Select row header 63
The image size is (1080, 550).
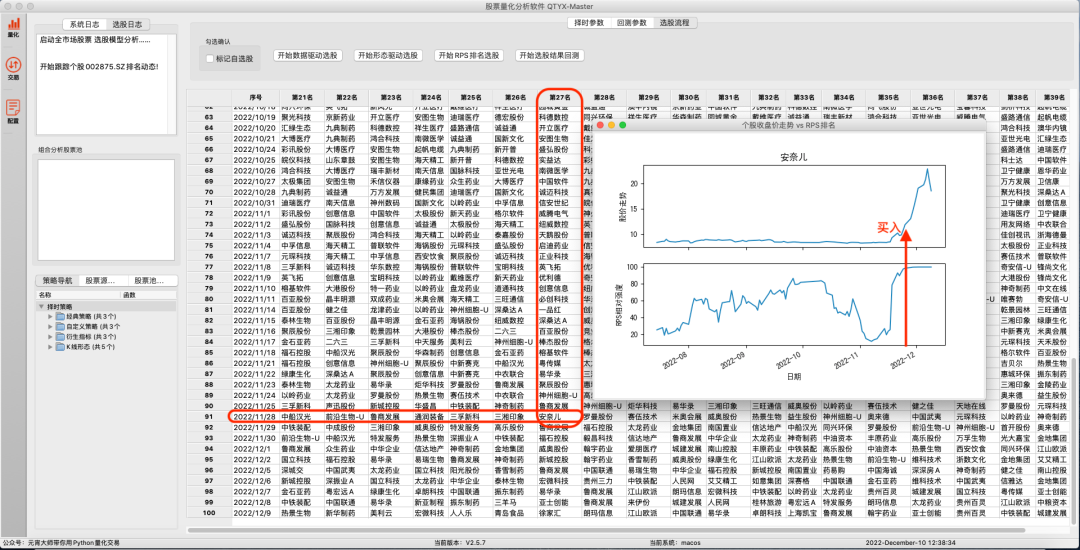(x=209, y=118)
